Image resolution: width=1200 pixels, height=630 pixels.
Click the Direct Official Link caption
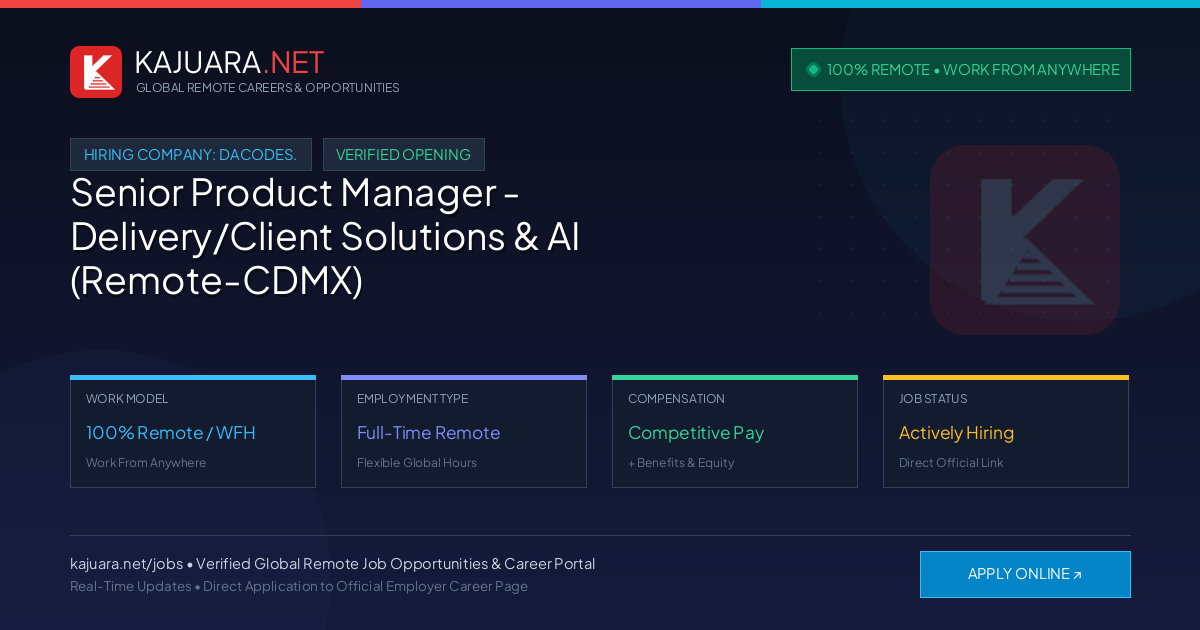pos(951,463)
